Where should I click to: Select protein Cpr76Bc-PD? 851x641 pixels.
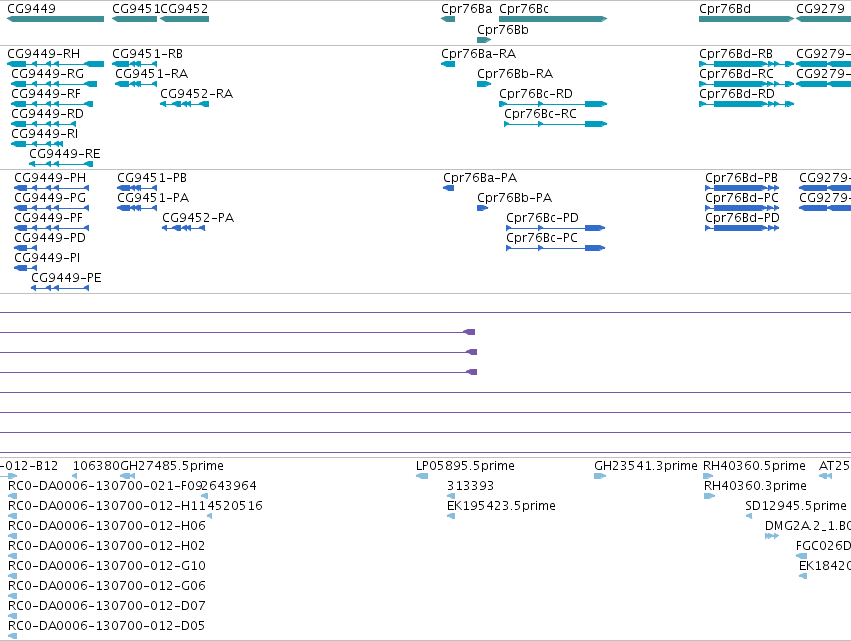point(542,218)
